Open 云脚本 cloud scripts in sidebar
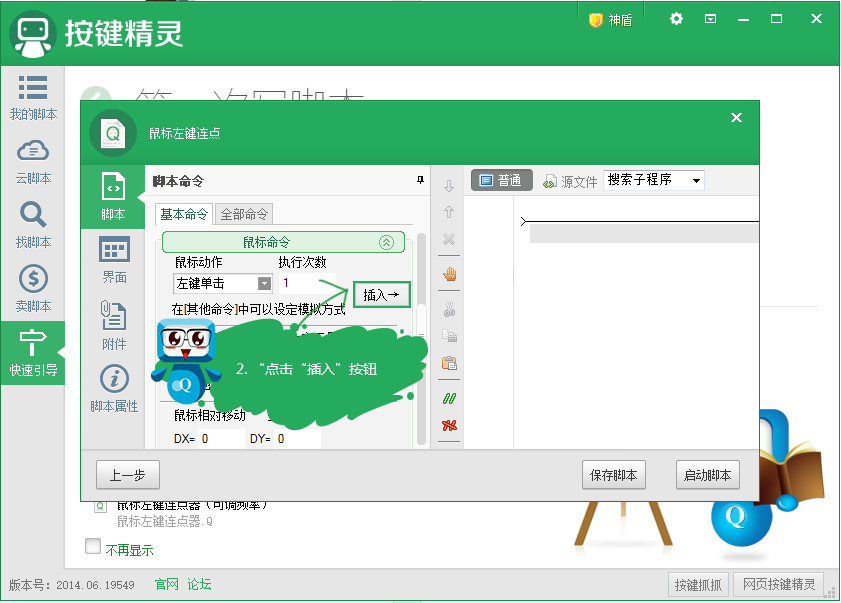 point(32,161)
